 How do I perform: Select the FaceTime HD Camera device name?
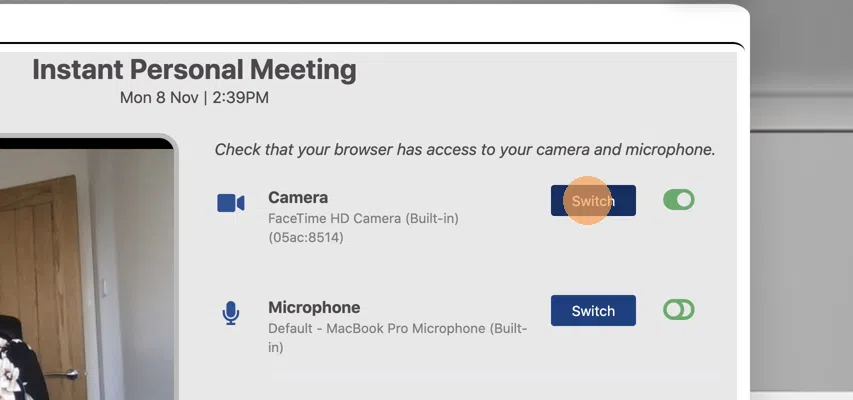[363, 219]
